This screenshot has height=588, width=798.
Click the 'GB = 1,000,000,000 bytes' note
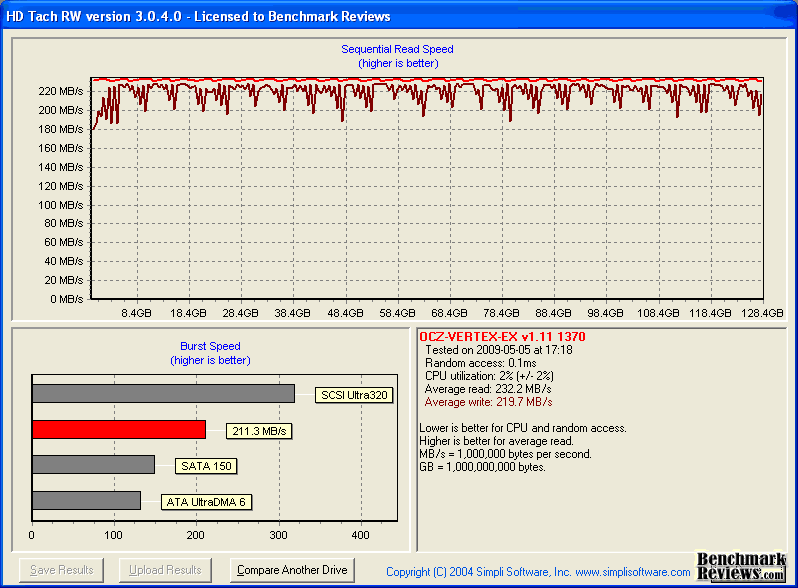pyautogui.click(x=482, y=467)
